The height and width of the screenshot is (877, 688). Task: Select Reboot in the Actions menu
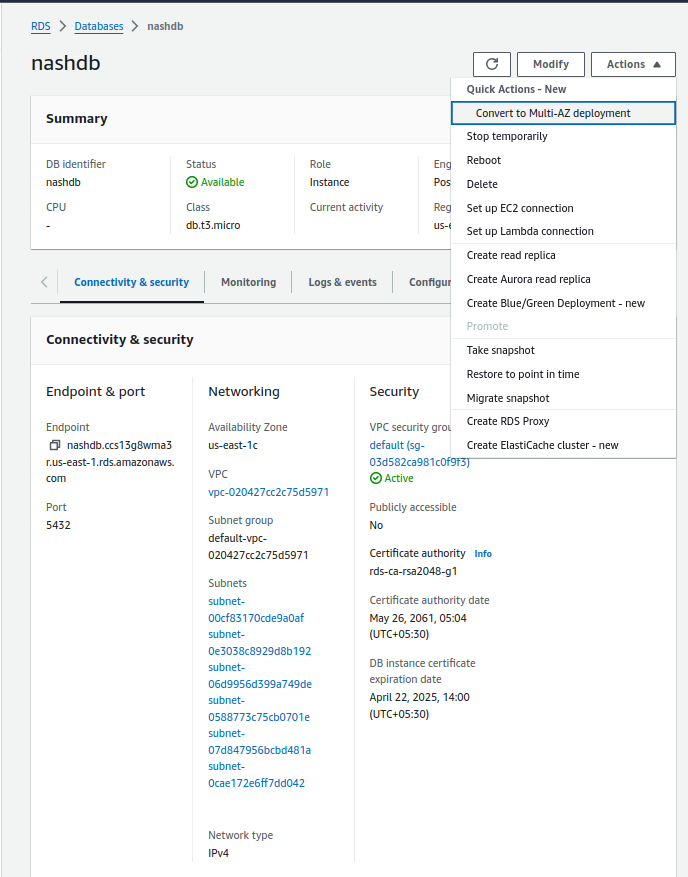click(x=484, y=160)
